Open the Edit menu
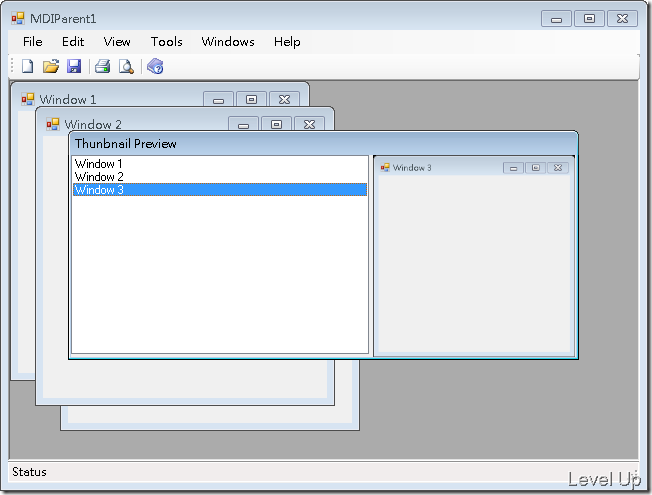The height and width of the screenshot is (495, 652). click(x=73, y=42)
